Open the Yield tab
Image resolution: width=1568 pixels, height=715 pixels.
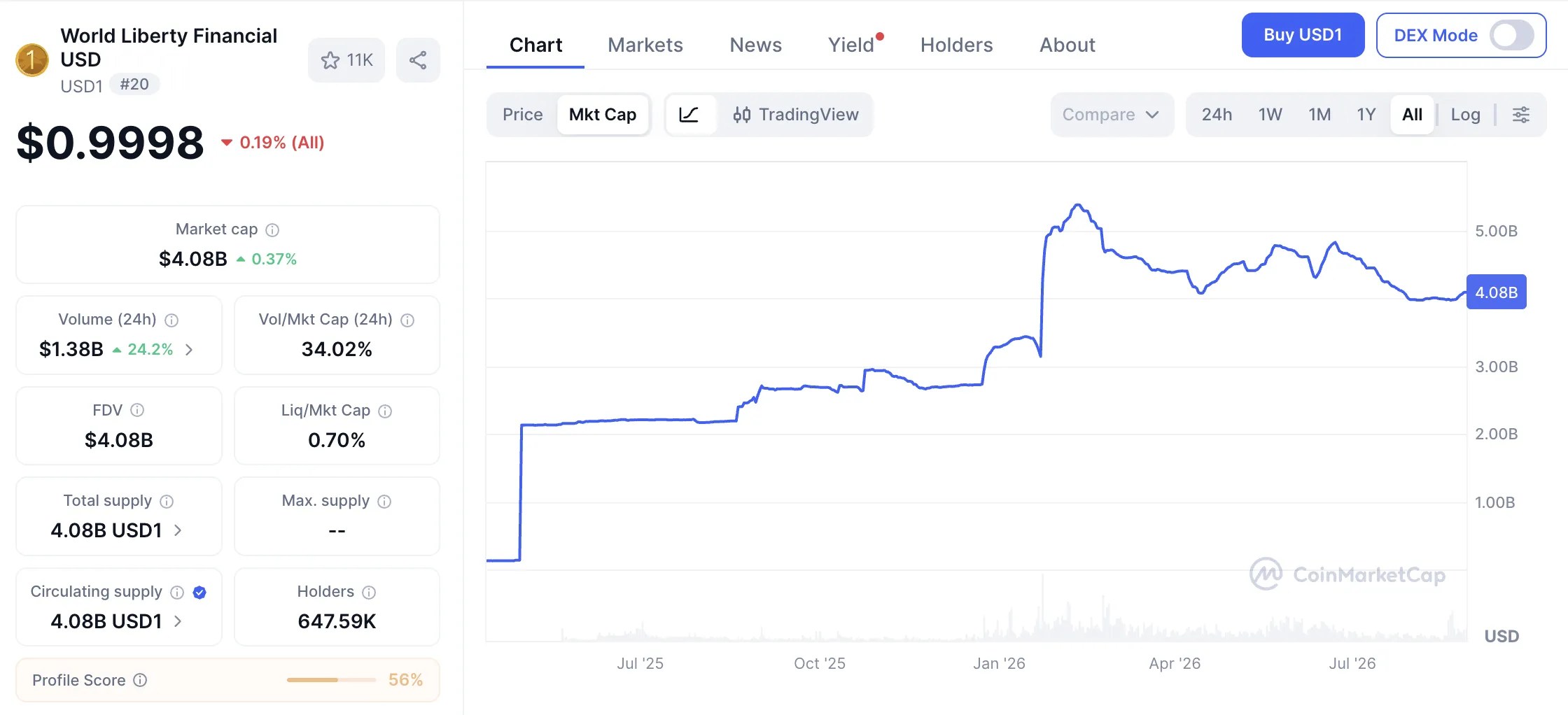tap(851, 45)
